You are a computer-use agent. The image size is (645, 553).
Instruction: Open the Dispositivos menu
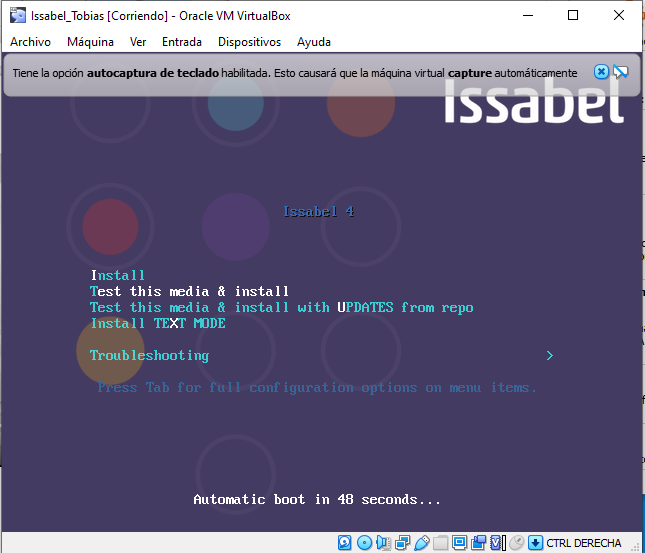coord(249,42)
